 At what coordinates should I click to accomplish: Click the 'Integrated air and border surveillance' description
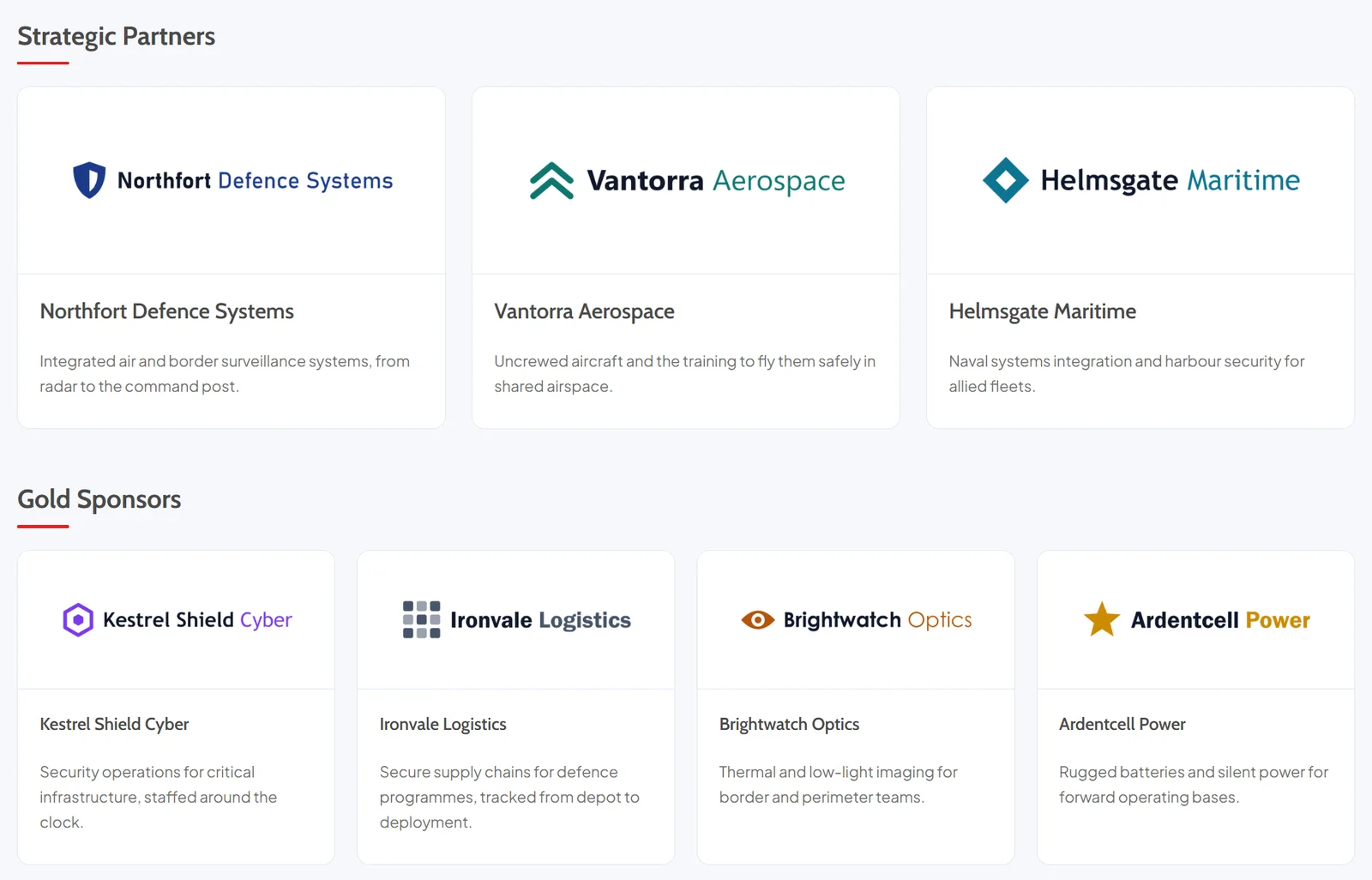coord(225,374)
